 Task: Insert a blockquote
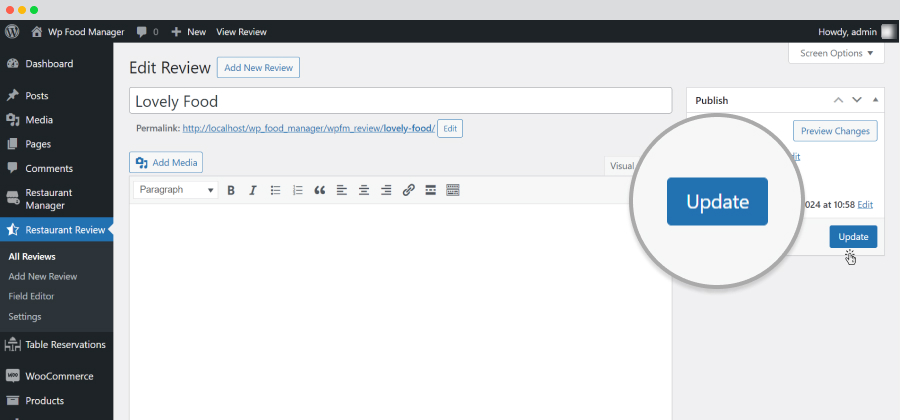(x=320, y=190)
